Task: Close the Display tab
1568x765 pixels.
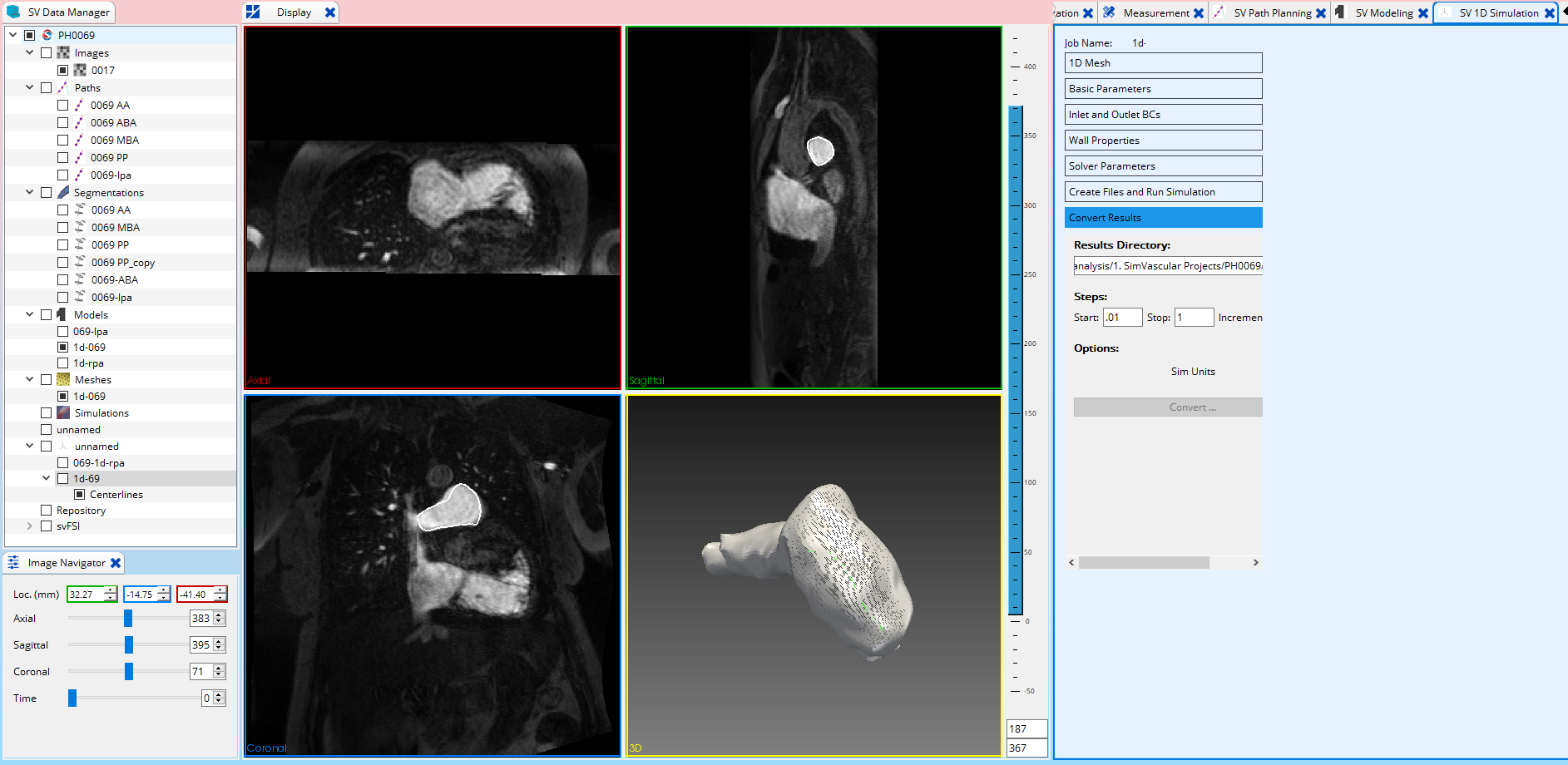Action: point(330,12)
